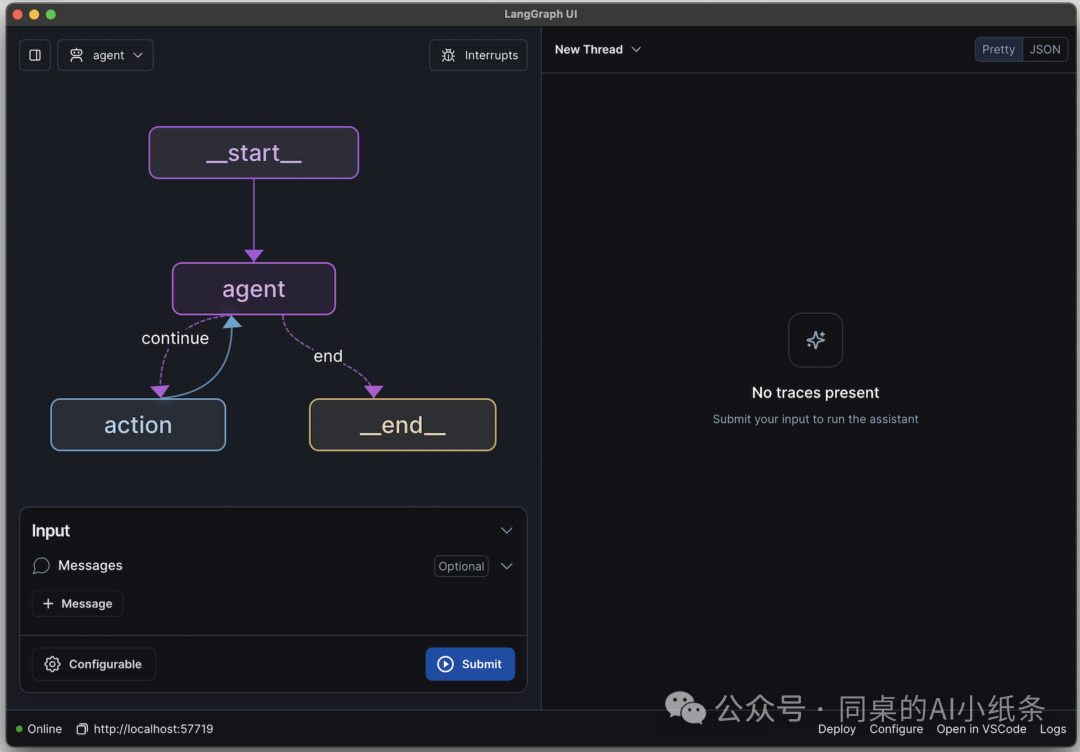The image size is (1080, 752).
Task: Open the agent graph selector dropdown
Action: [x=105, y=55]
